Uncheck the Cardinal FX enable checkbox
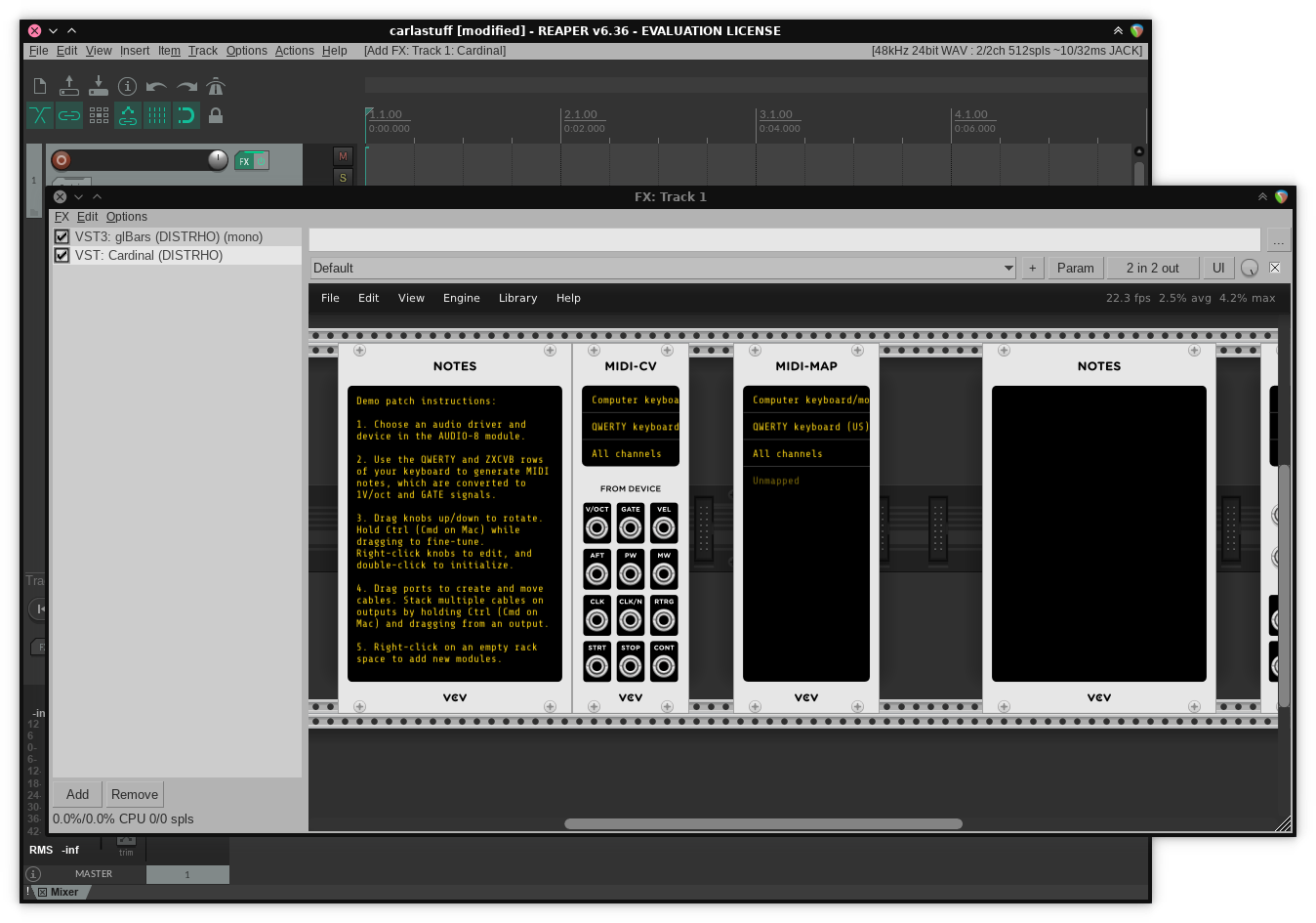1316x923 pixels. 62,255
